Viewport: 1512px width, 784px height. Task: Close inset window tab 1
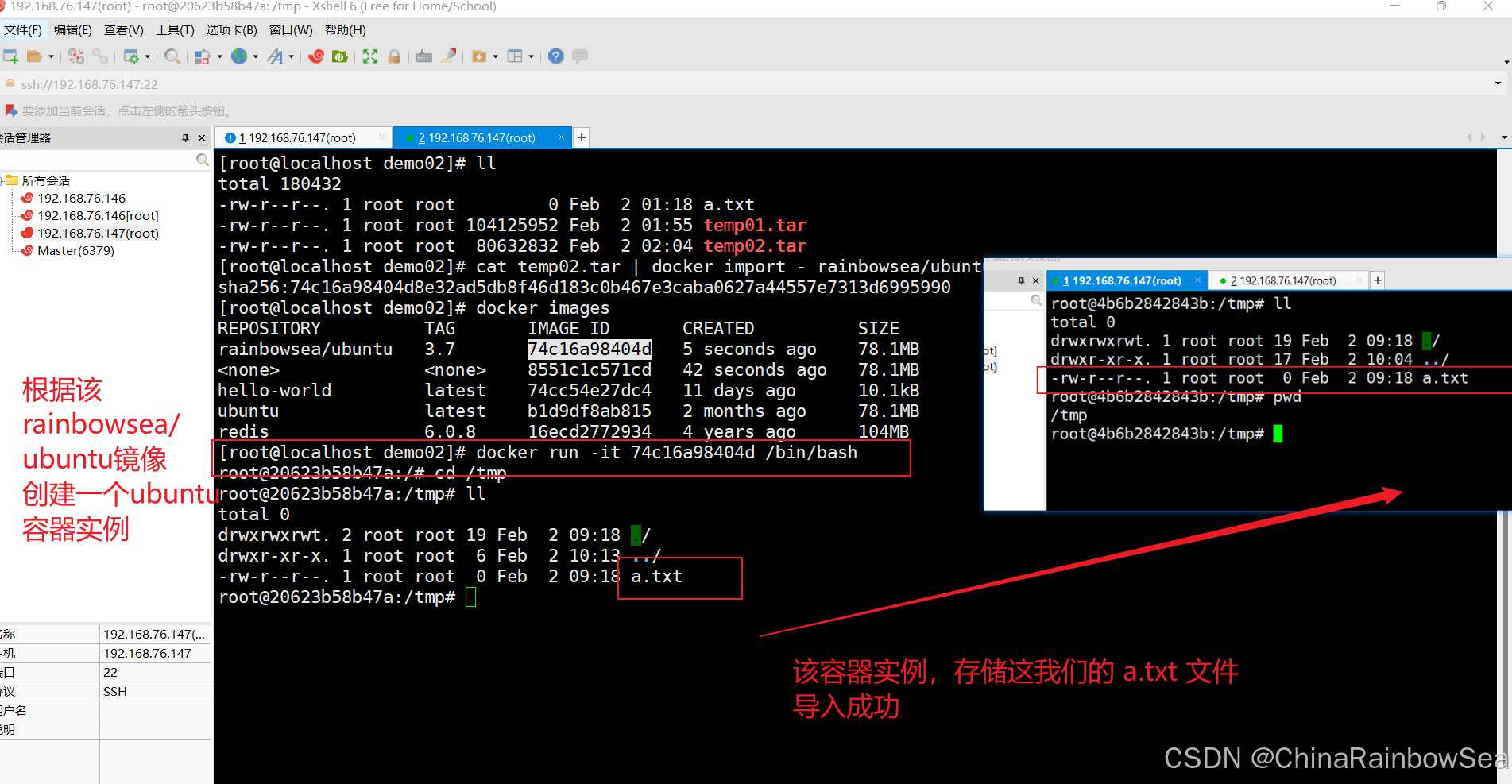(x=1198, y=280)
